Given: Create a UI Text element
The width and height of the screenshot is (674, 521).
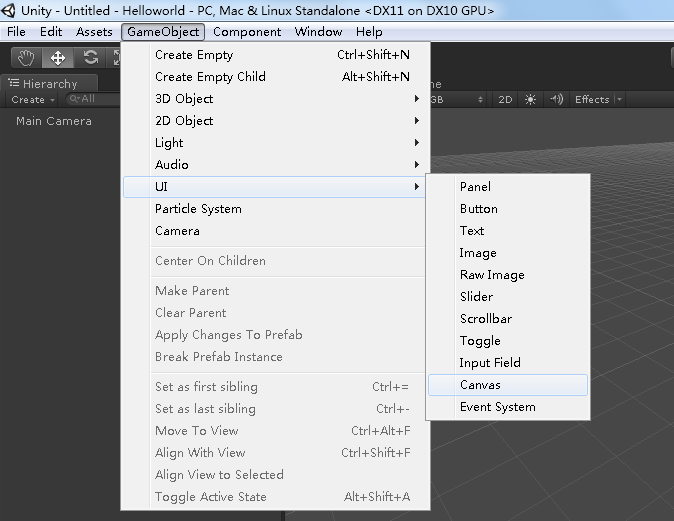Looking at the screenshot, I should (508, 231).
